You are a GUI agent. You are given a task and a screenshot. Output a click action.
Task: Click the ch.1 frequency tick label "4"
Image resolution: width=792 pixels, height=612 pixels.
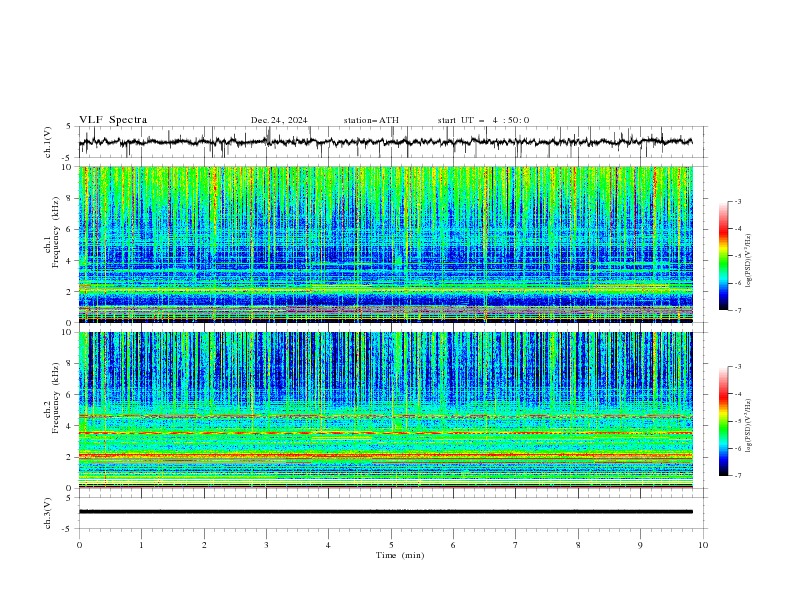click(x=70, y=261)
